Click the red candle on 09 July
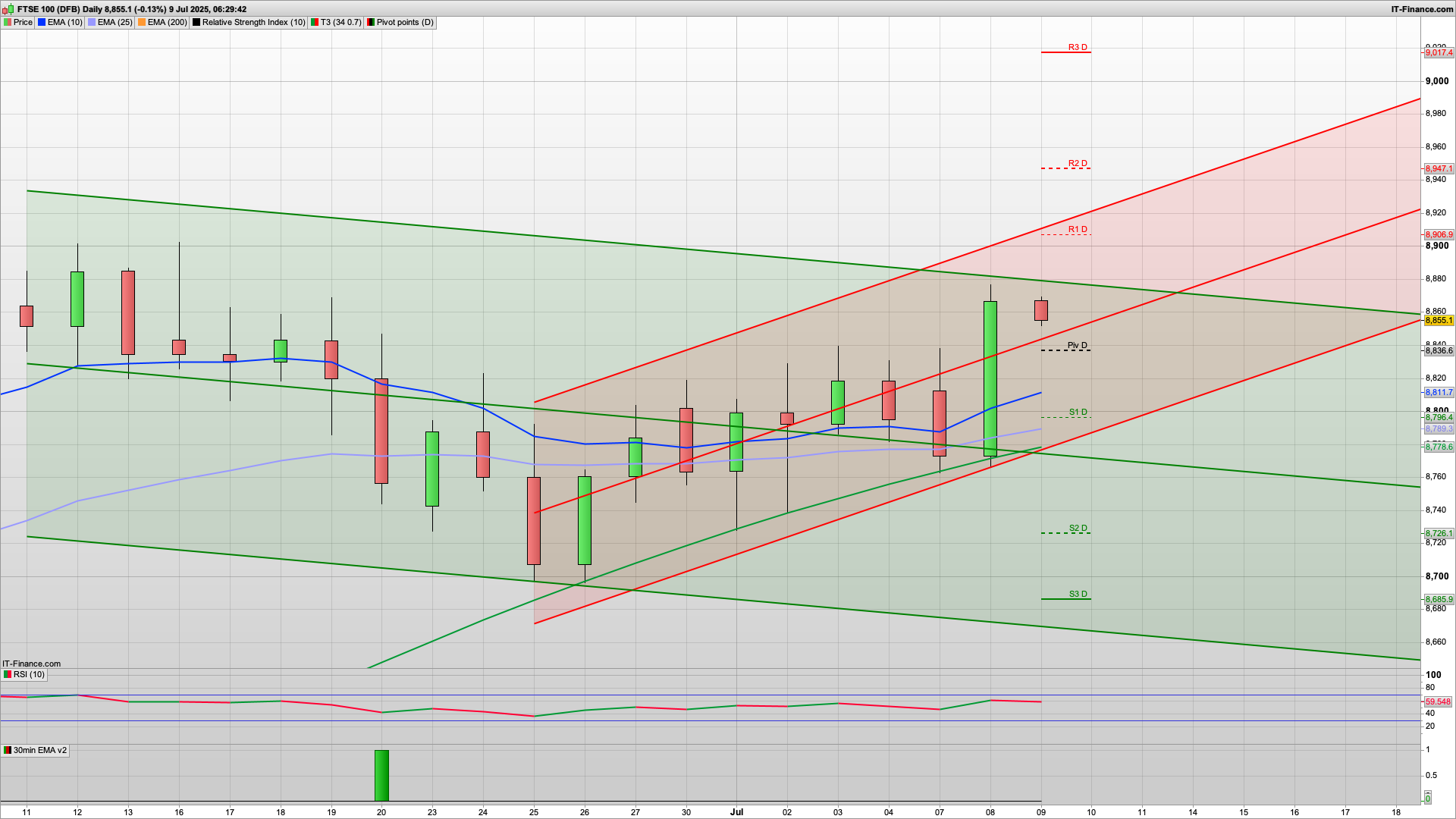Screen dimensions: 1456x819 click(x=1041, y=310)
